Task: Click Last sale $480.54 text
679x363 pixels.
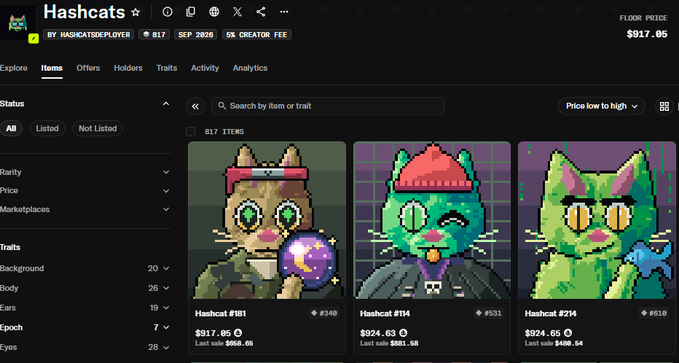Action: [x=554, y=343]
